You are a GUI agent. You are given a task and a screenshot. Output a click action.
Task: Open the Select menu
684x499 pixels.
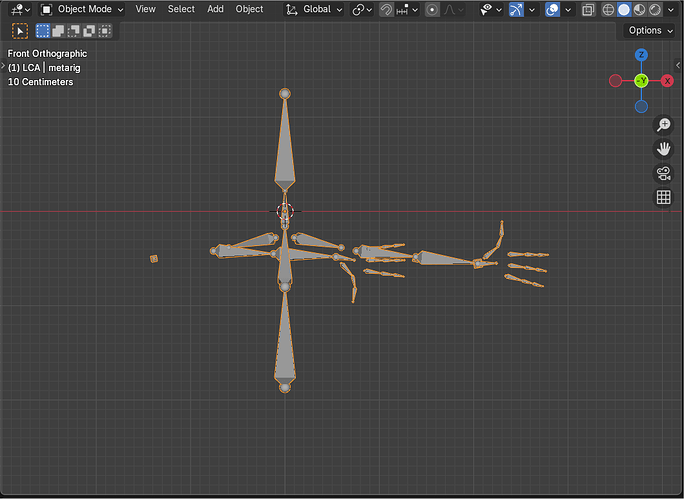click(181, 9)
